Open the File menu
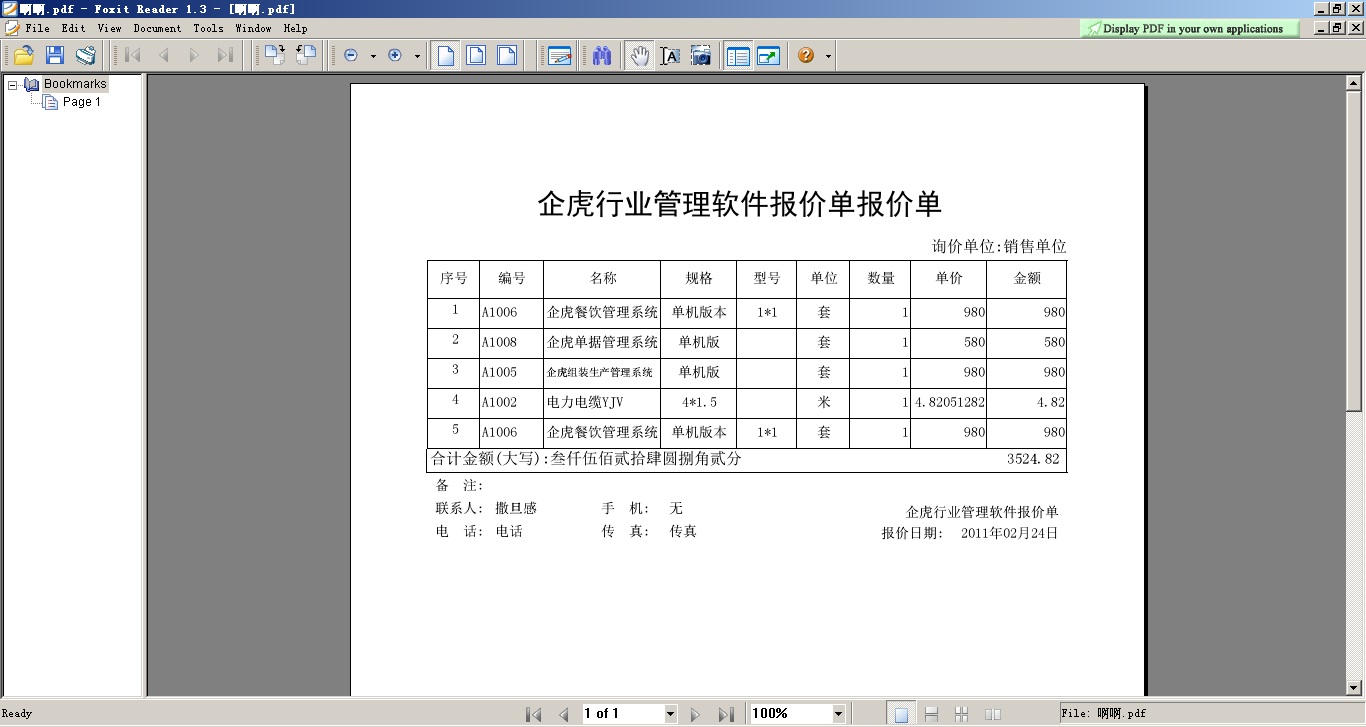The image size is (1366, 727). [37, 28]
